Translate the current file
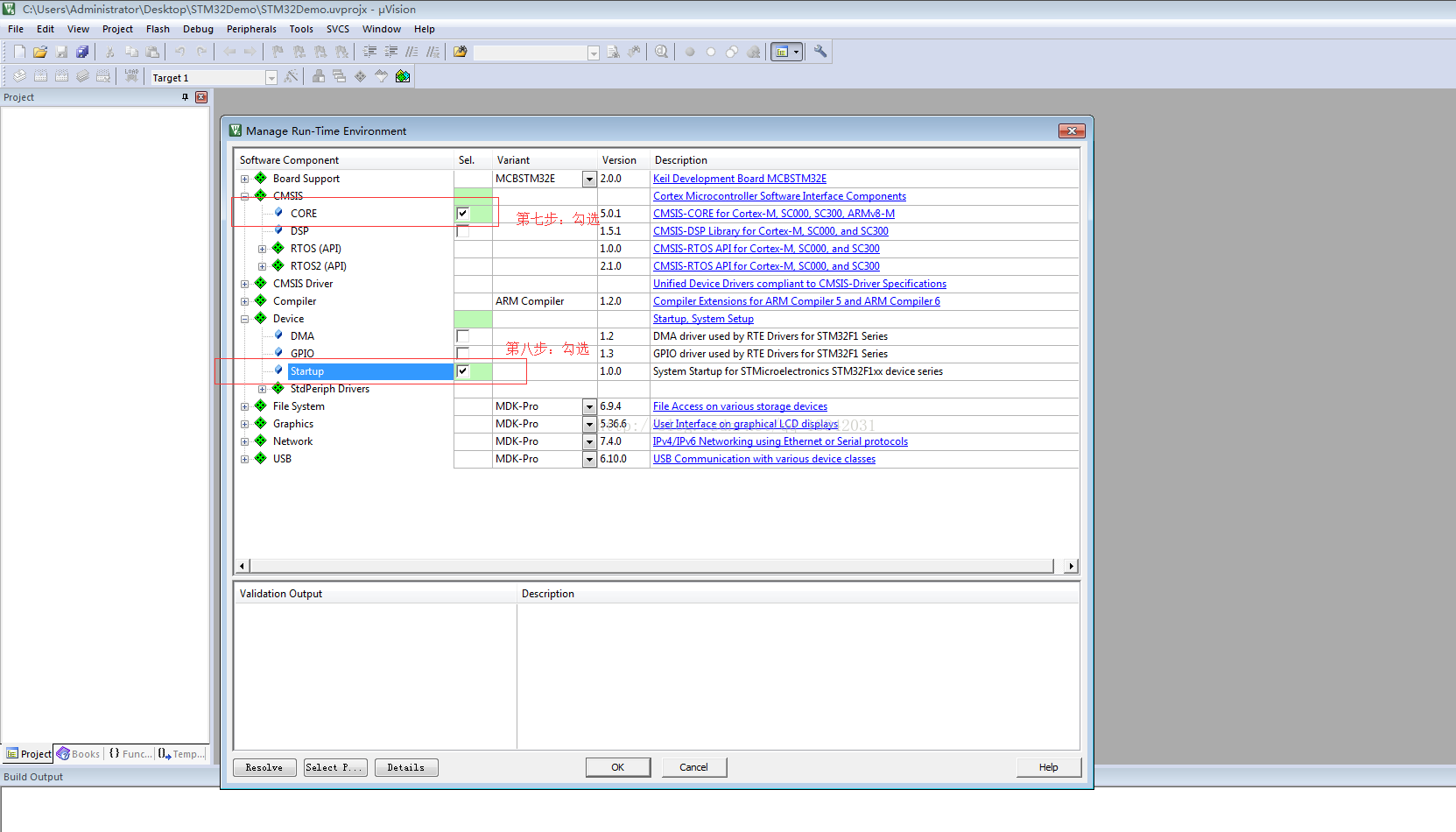 point(19,76)
